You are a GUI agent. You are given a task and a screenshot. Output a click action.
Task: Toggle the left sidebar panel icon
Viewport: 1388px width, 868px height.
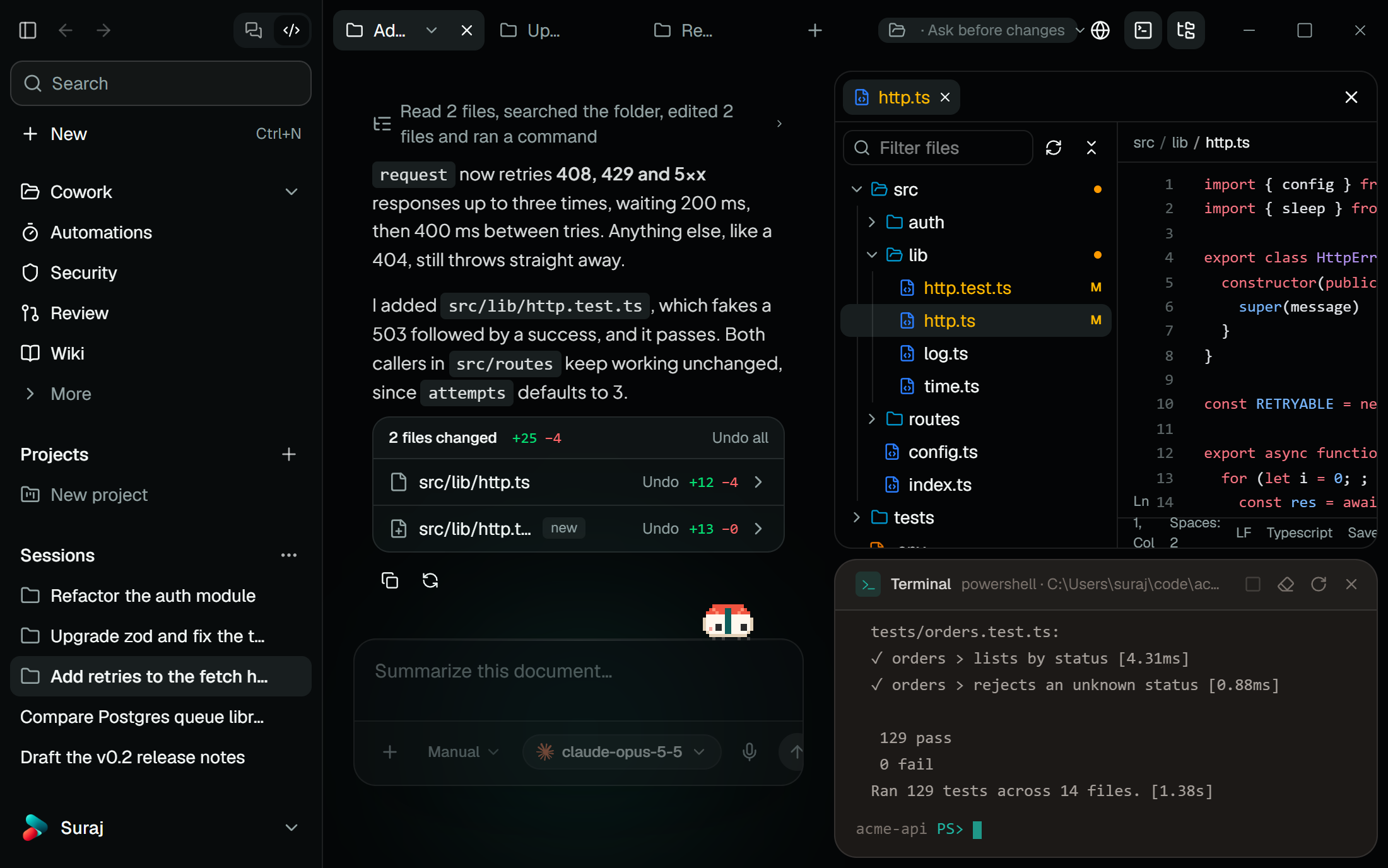28,30
